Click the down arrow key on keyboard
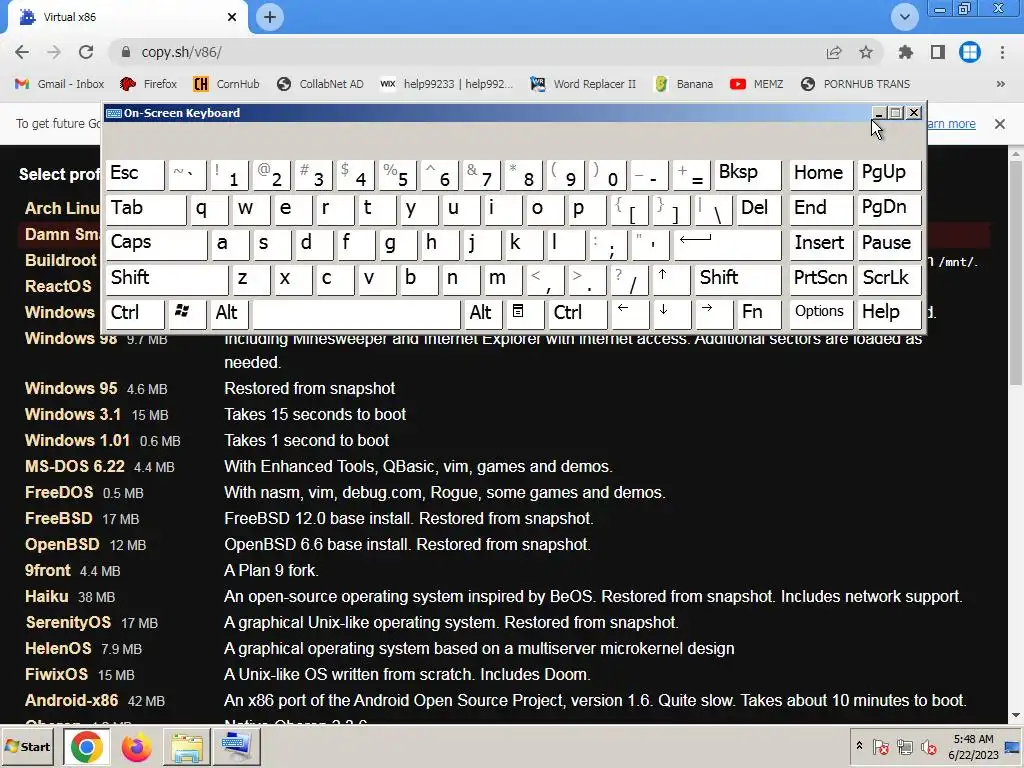1024x768 pixels. [x=671, y=314]
